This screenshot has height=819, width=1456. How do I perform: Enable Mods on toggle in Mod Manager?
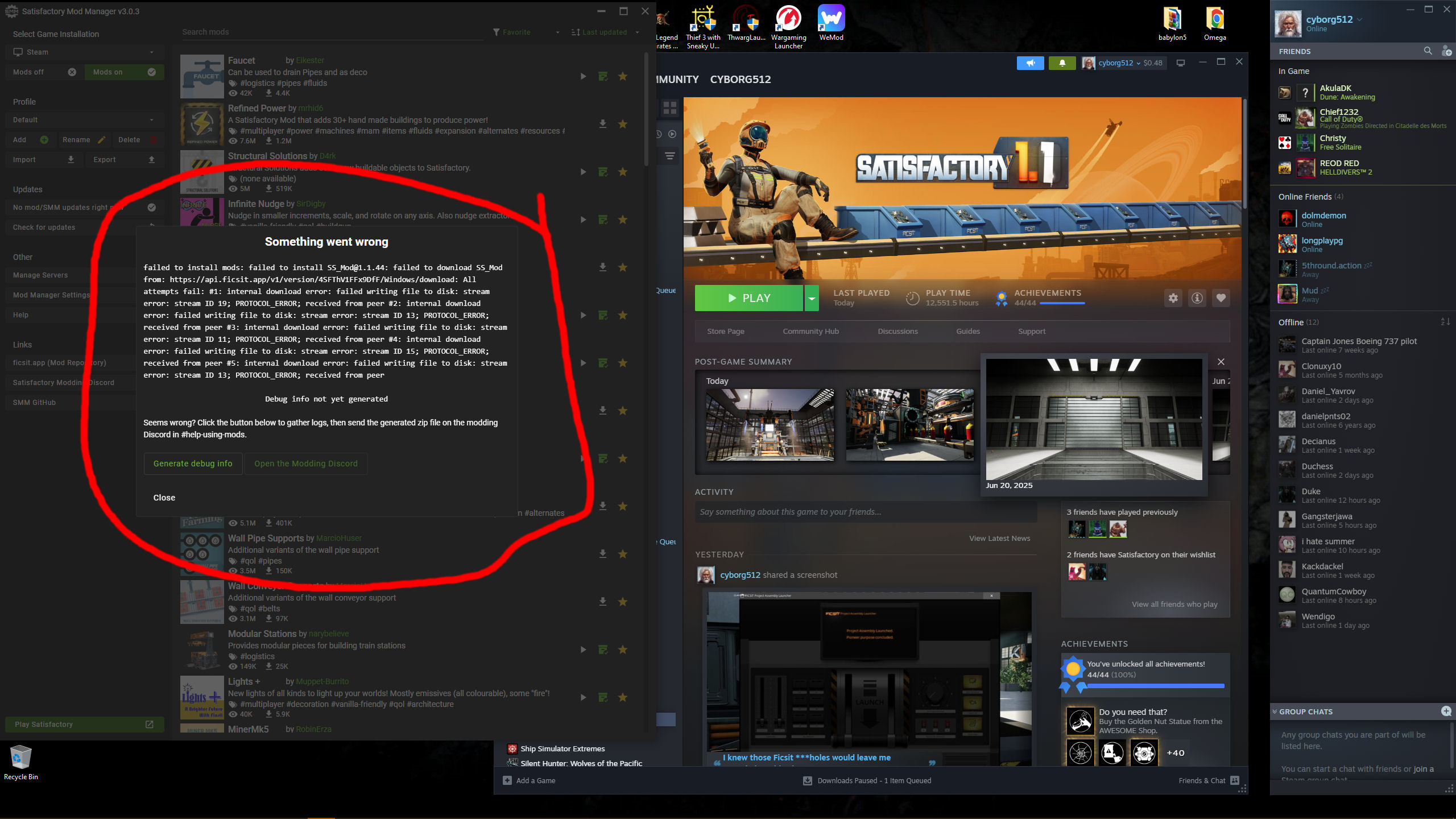(124, 72)
